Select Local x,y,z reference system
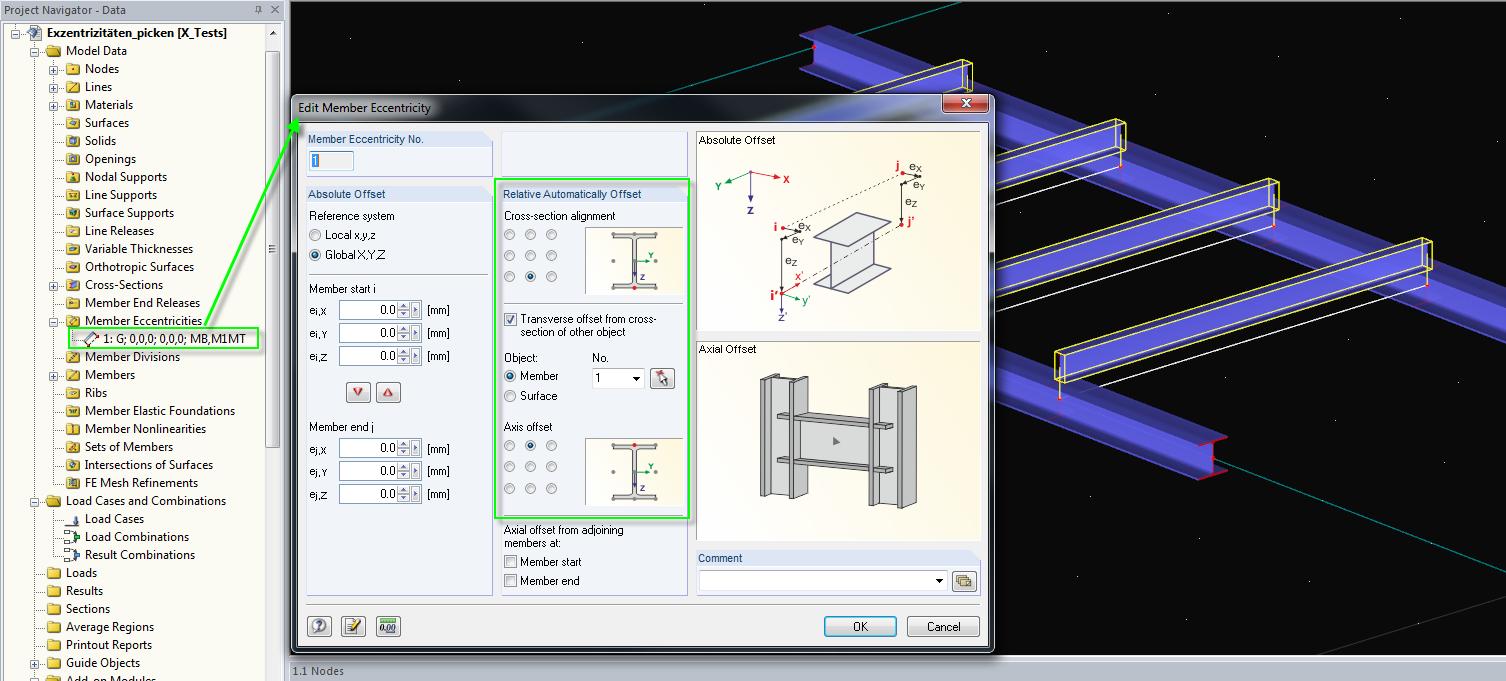 (316, 235)
